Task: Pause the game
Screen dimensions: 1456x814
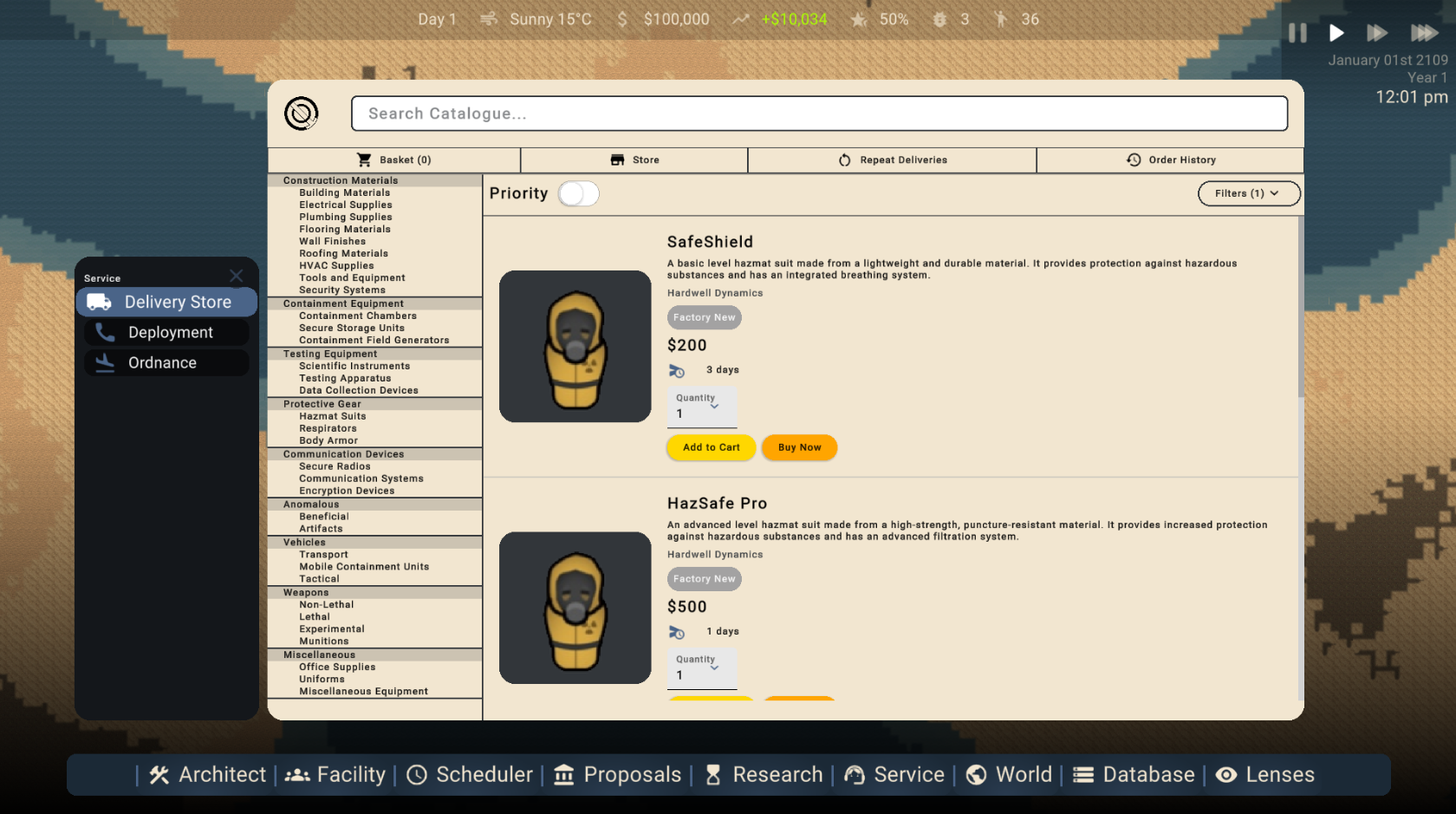Action: [1297, 33]
